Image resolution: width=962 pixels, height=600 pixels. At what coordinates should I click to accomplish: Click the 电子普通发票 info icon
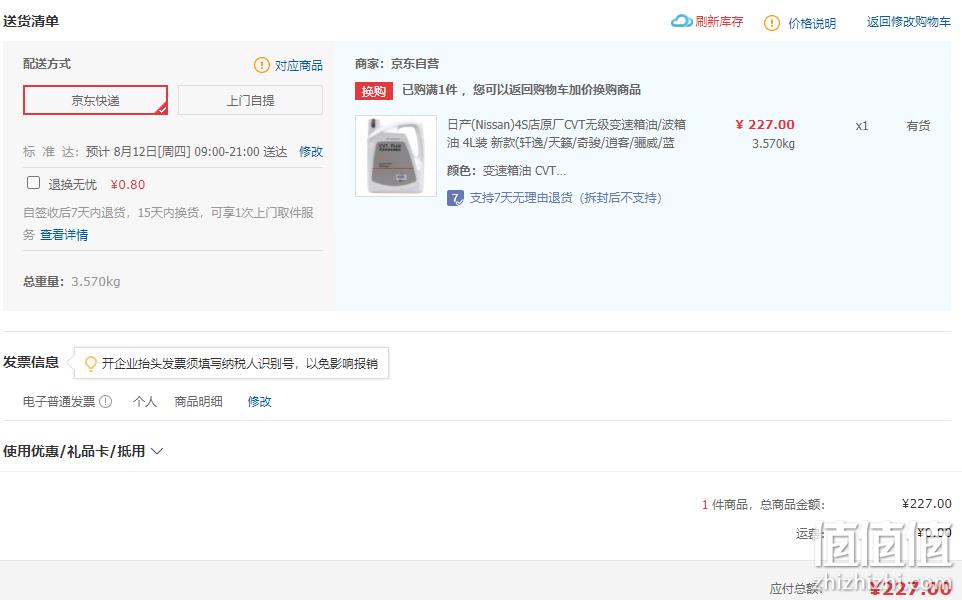coord(106,401)
